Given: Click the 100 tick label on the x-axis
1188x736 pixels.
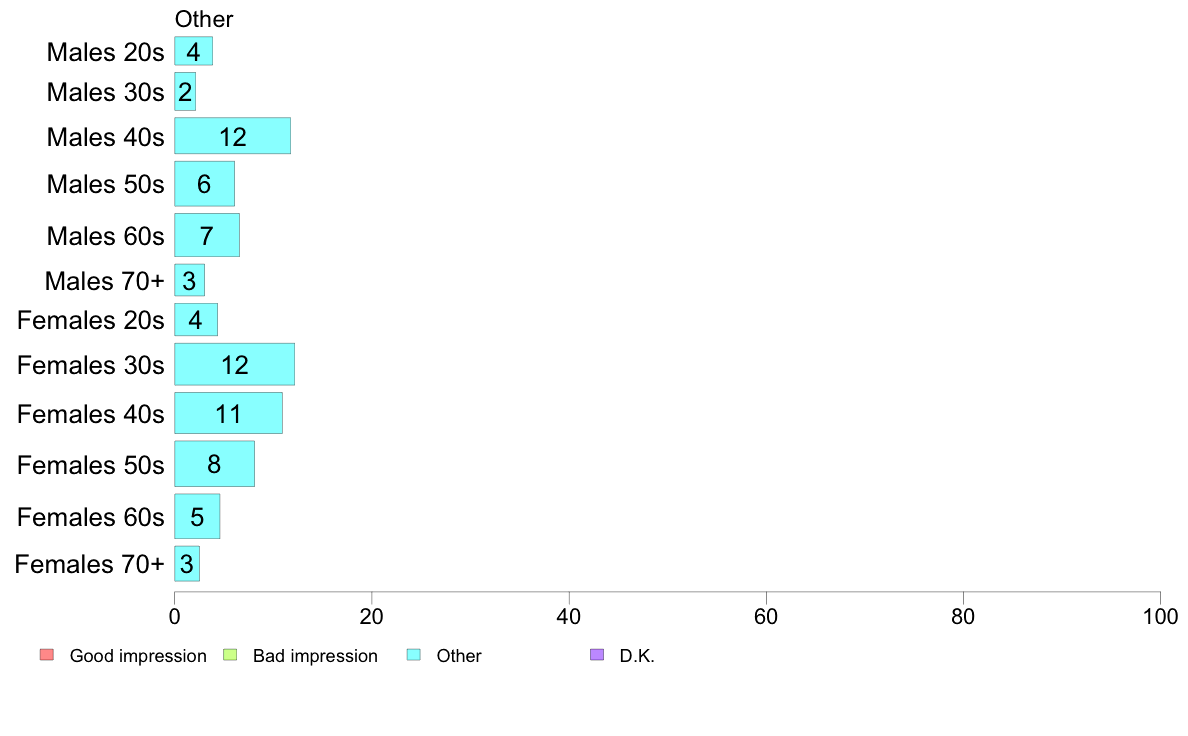Looking at the screenshot, I should coord(1159,616).
